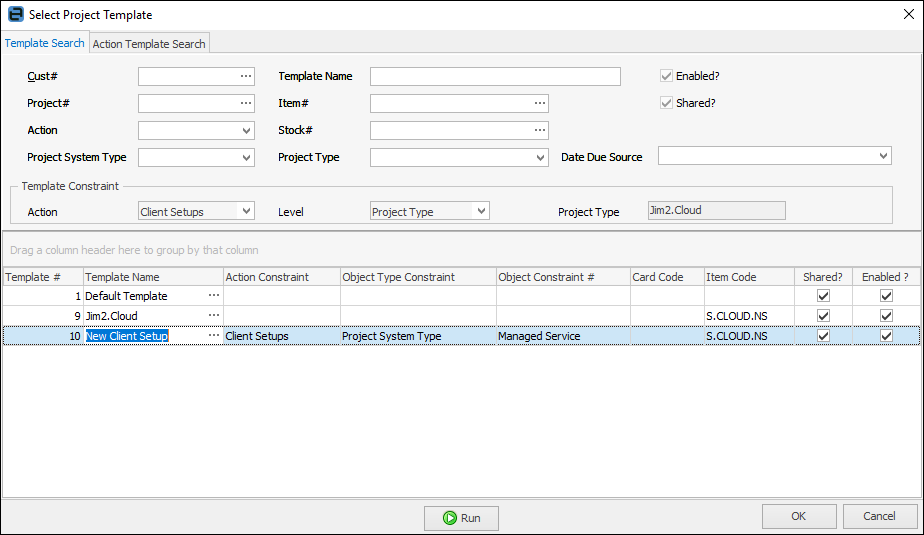Click the read-only Project Type Jim2.Cloud field
The height and width of the screenshot is (535, 924).
[717, 210]
